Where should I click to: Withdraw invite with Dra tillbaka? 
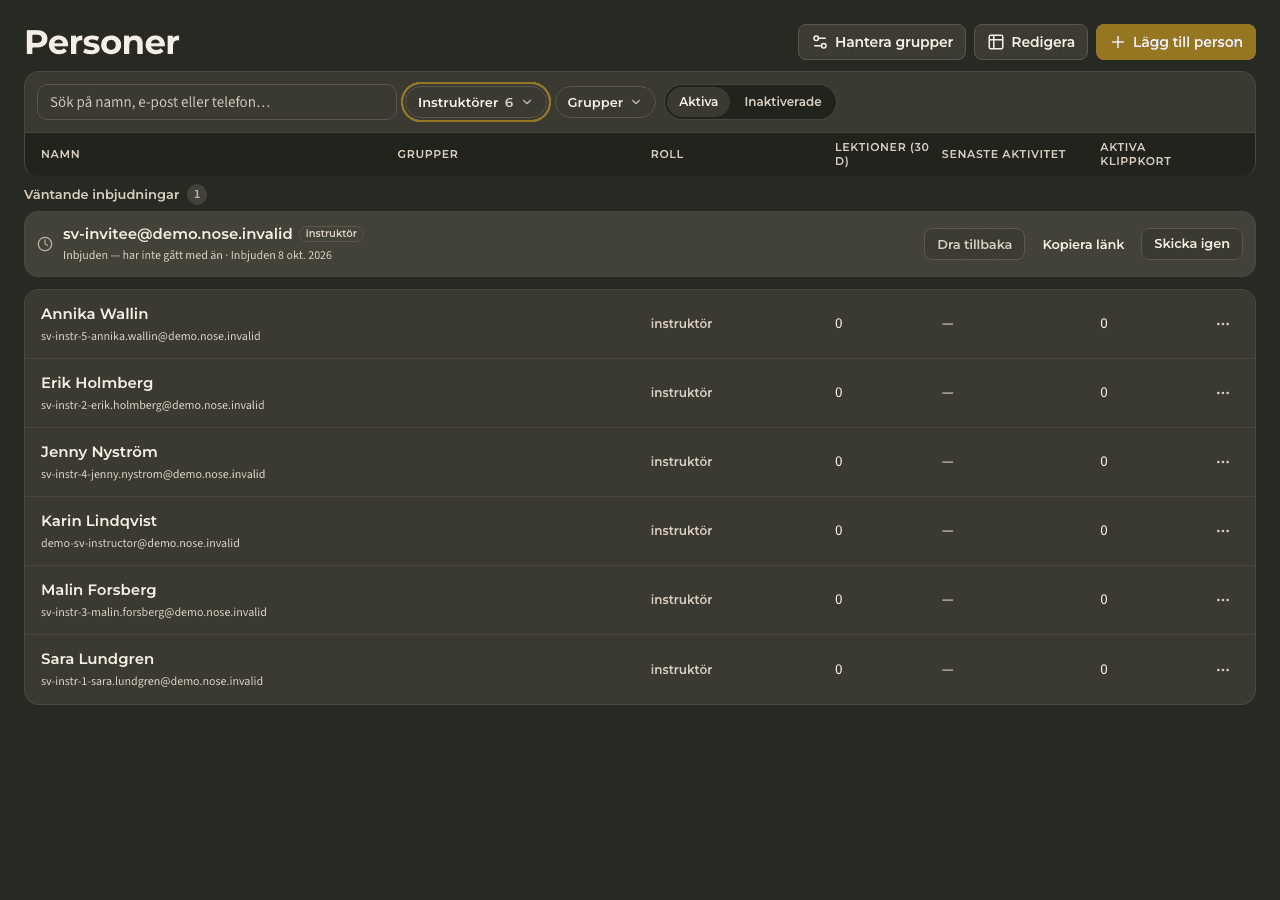point(974,244)
